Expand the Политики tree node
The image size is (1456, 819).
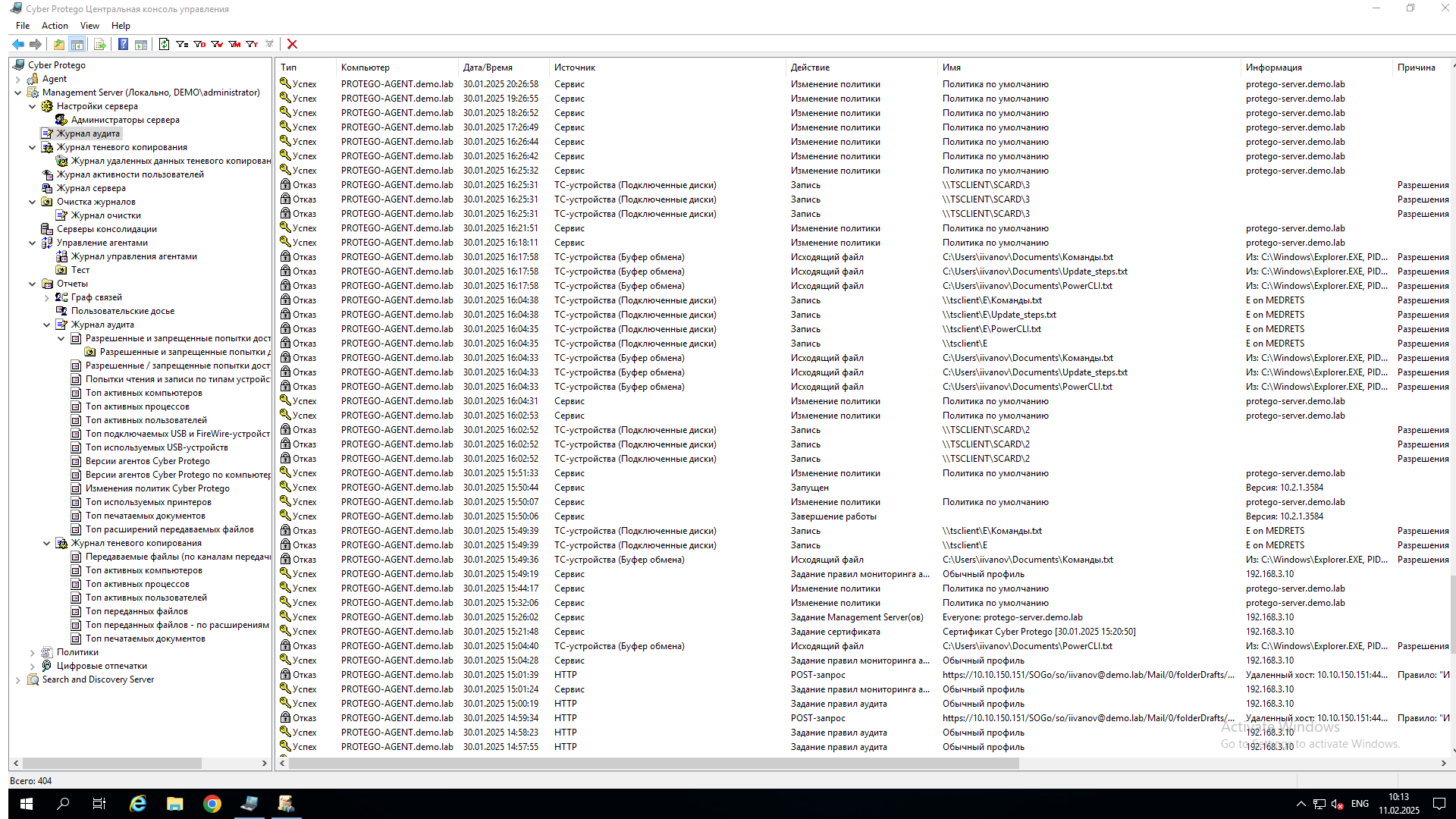point(33,652)
